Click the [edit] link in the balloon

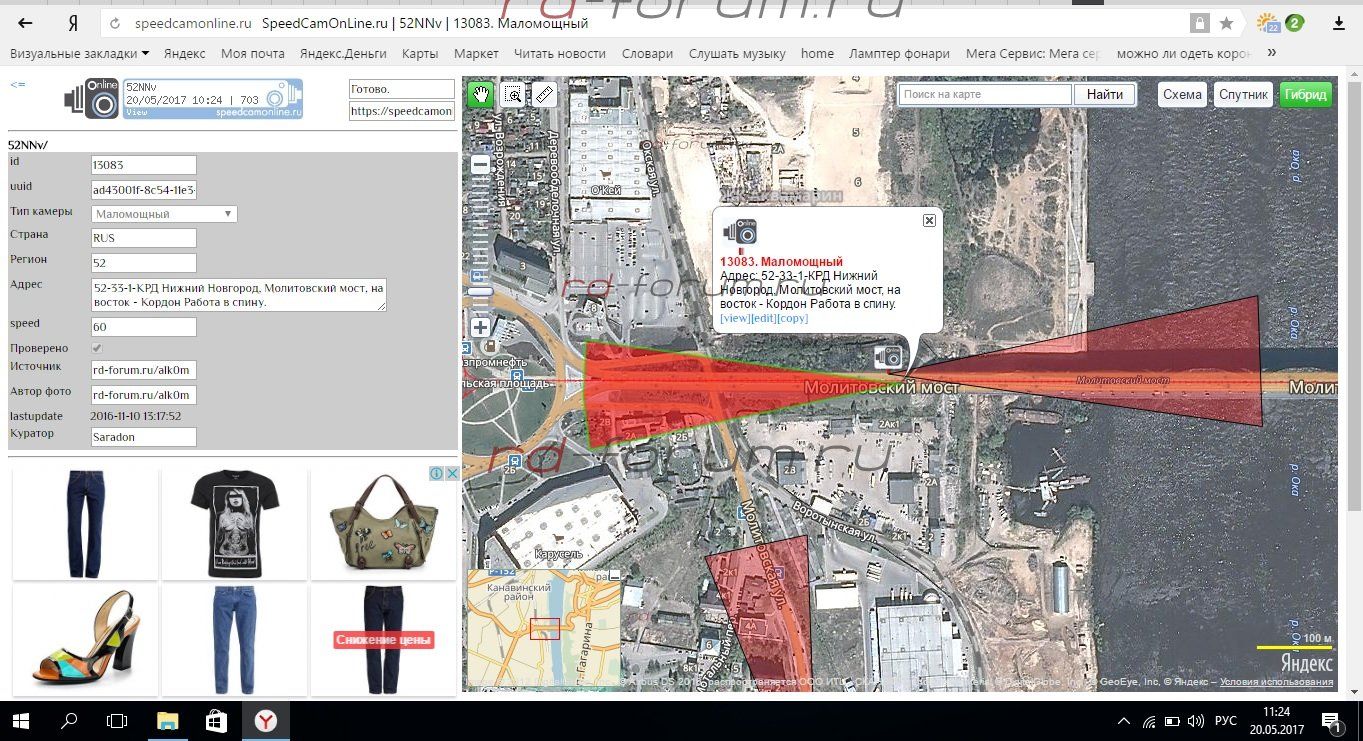765,318
